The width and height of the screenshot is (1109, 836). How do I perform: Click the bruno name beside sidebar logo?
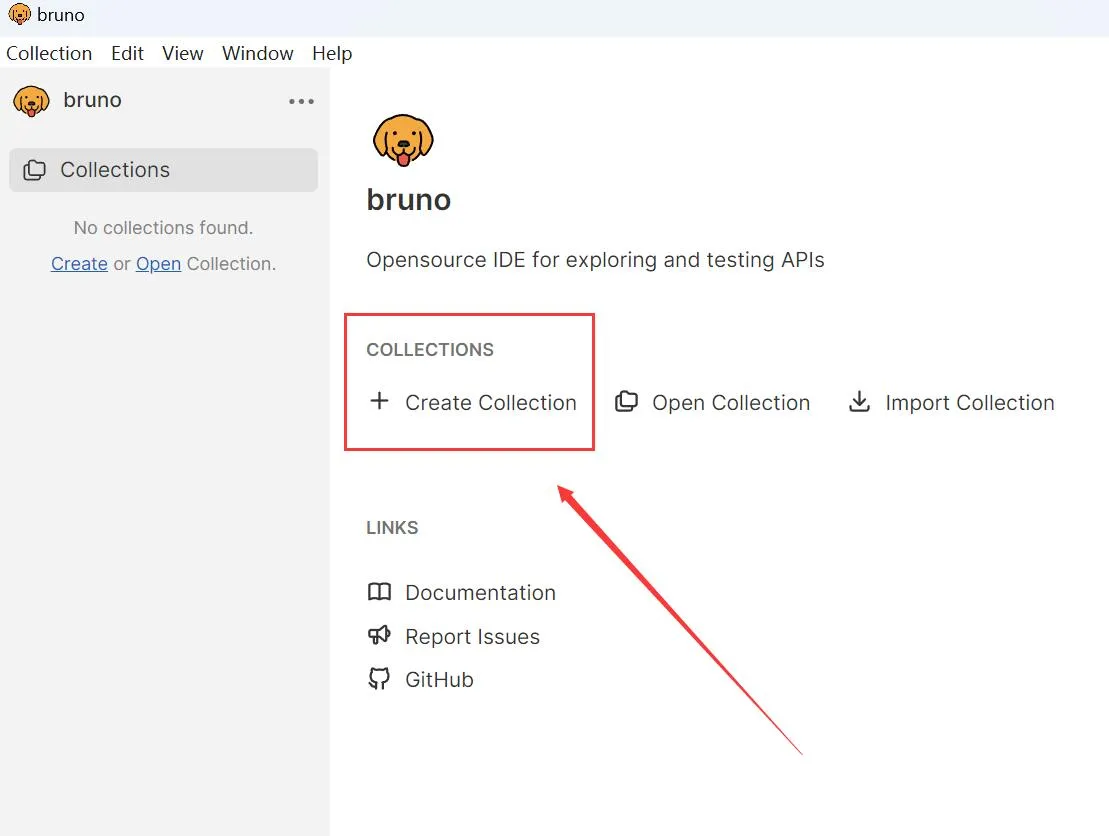click(92, 100)
